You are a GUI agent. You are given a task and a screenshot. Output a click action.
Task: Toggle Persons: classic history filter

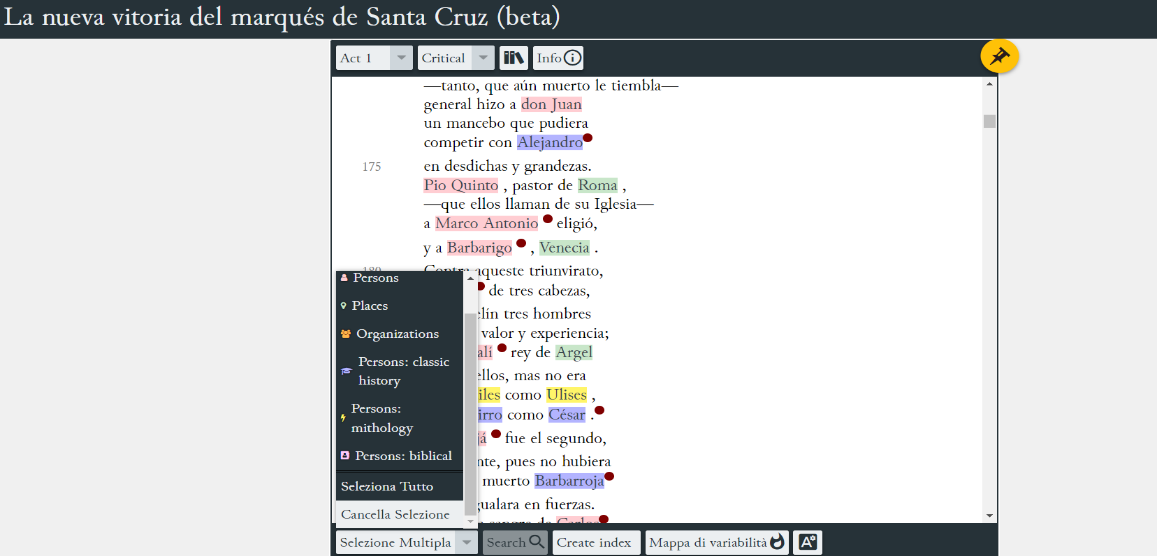(399, 372)
